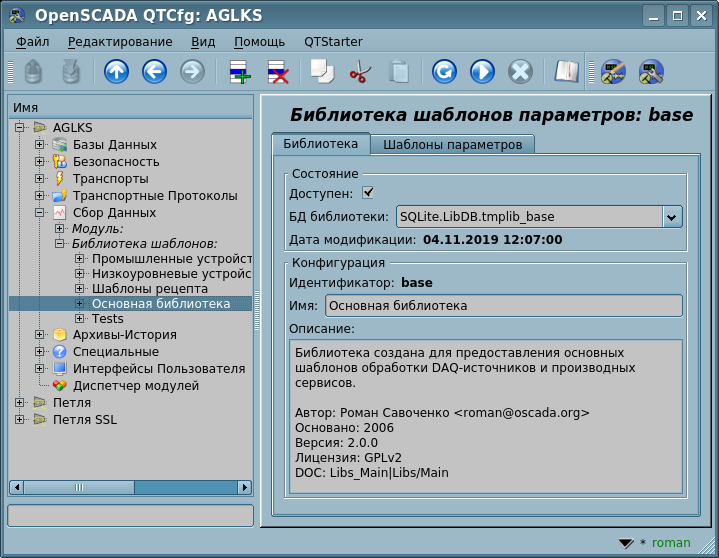The height and width of the screenshot is (558, 719).
Task: Collapse the AGLKS root tree node
Action: [19, 127]
